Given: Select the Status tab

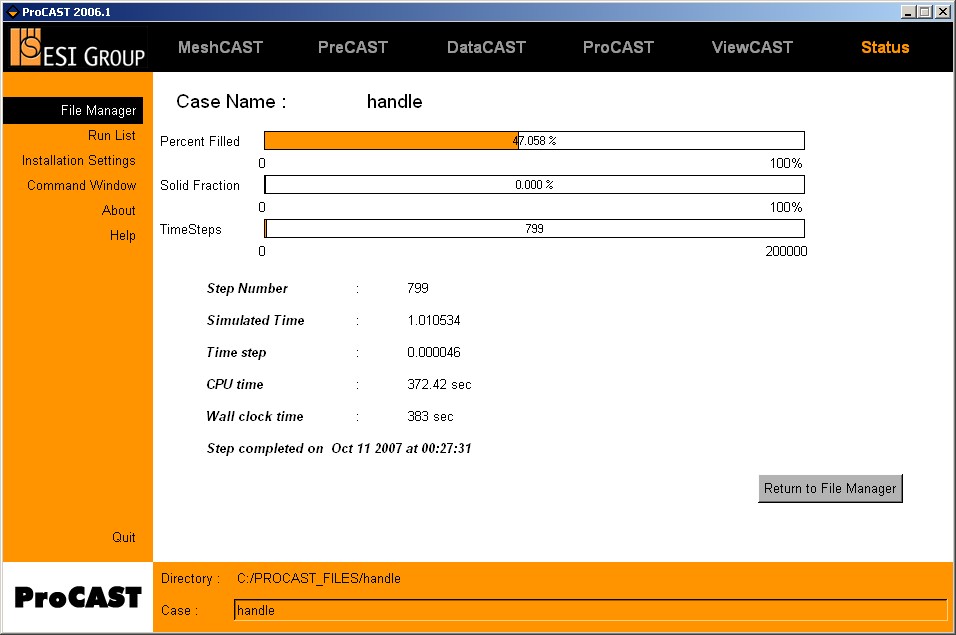Looking at the screenshot, I should [885, 48].
